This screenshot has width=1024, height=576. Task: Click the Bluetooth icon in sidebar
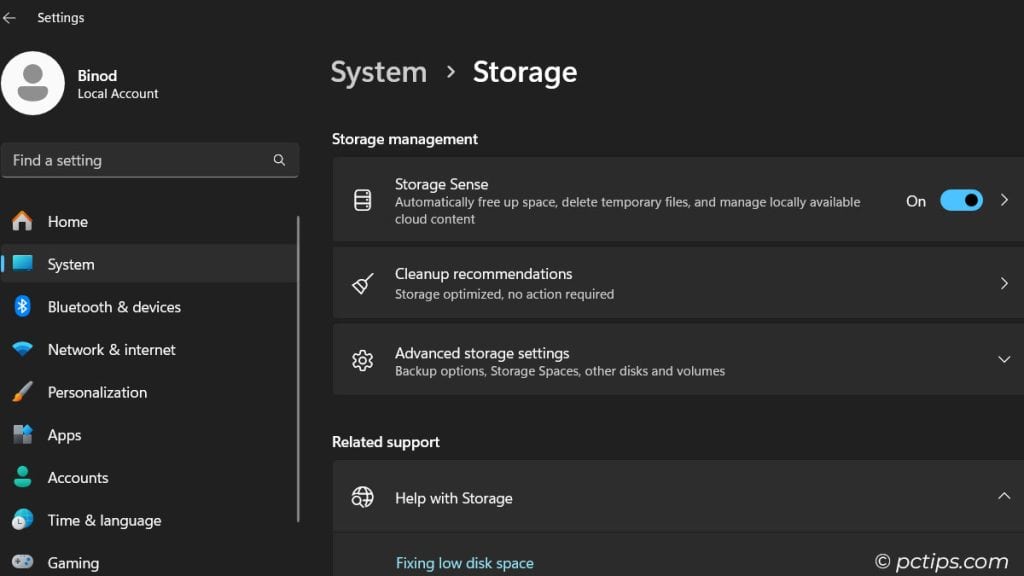pos(22,306)
